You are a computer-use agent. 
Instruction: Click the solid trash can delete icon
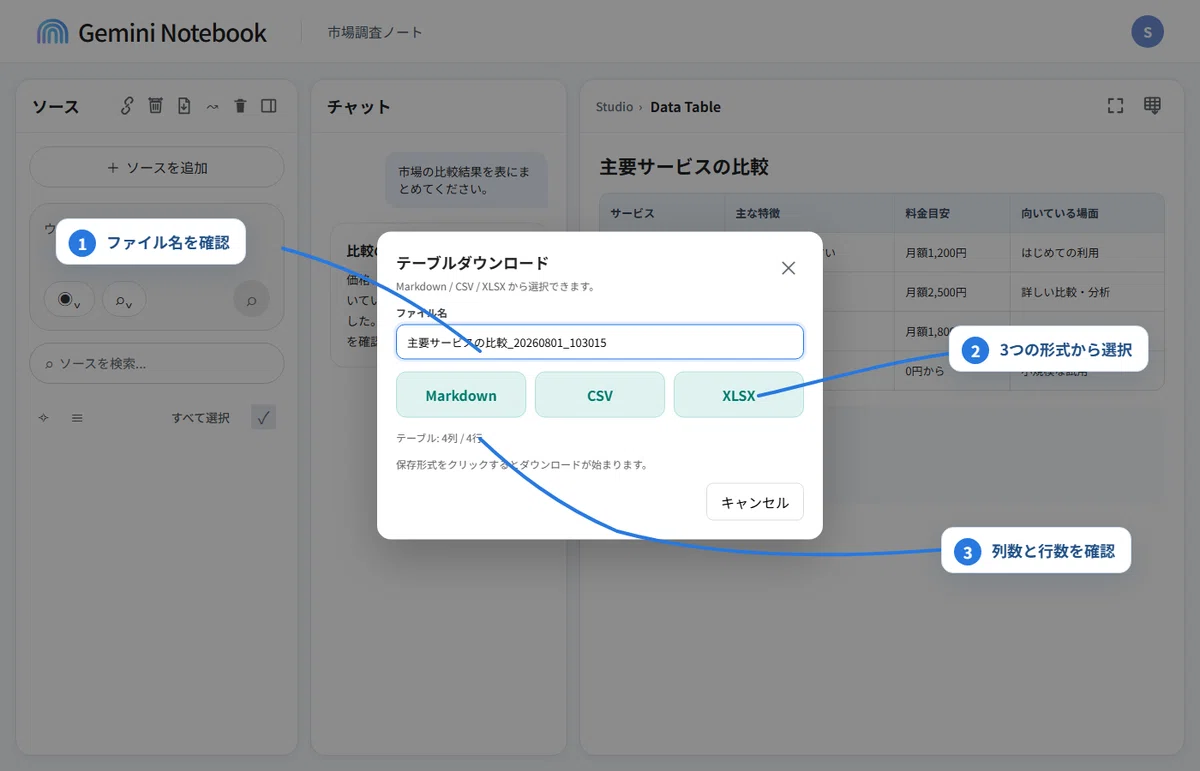click(240, 106)
